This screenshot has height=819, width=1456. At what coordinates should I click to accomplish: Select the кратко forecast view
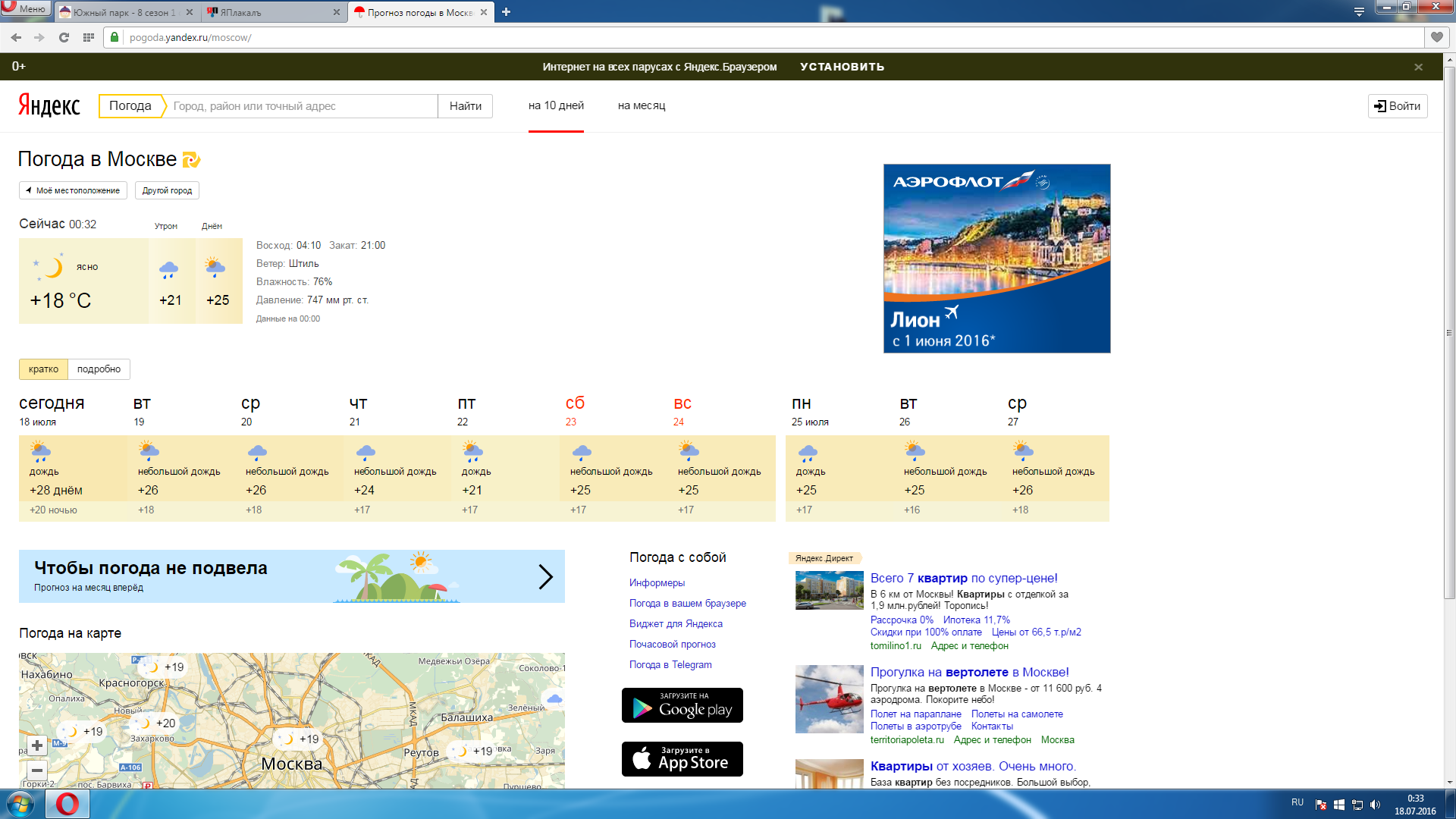tap(43, 369)
